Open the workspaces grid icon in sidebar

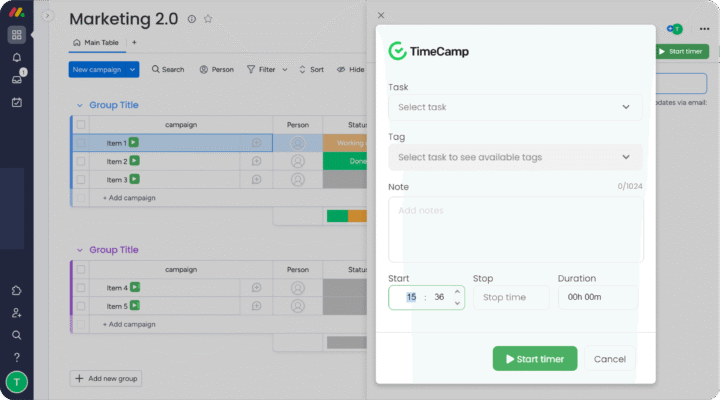(x=17, y=35)
